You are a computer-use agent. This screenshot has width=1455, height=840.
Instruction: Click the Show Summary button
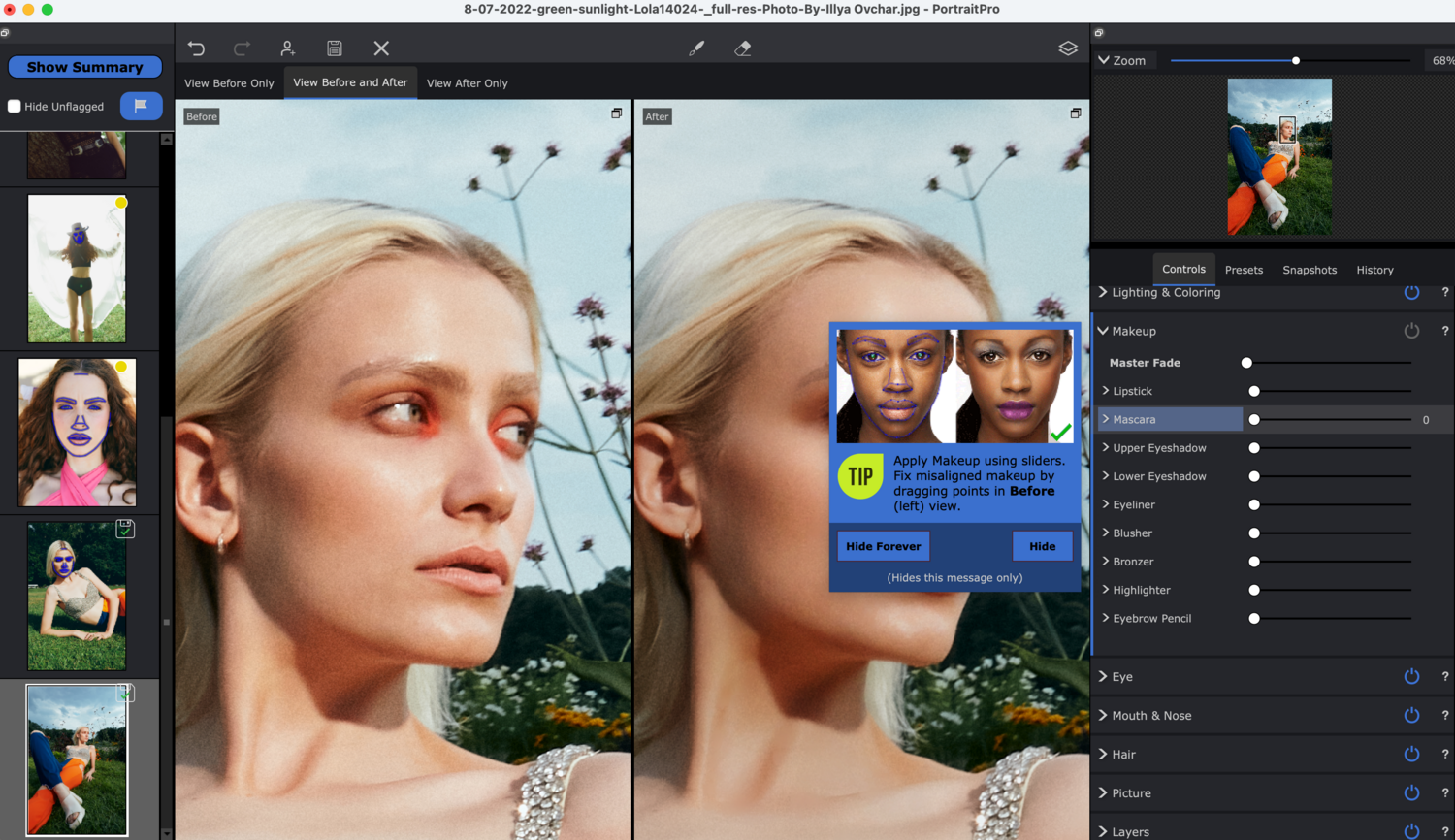point(84,67)
